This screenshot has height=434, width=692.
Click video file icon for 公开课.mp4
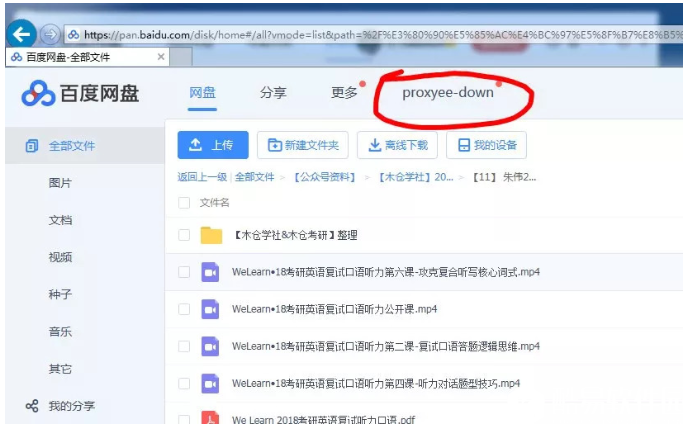210,309
